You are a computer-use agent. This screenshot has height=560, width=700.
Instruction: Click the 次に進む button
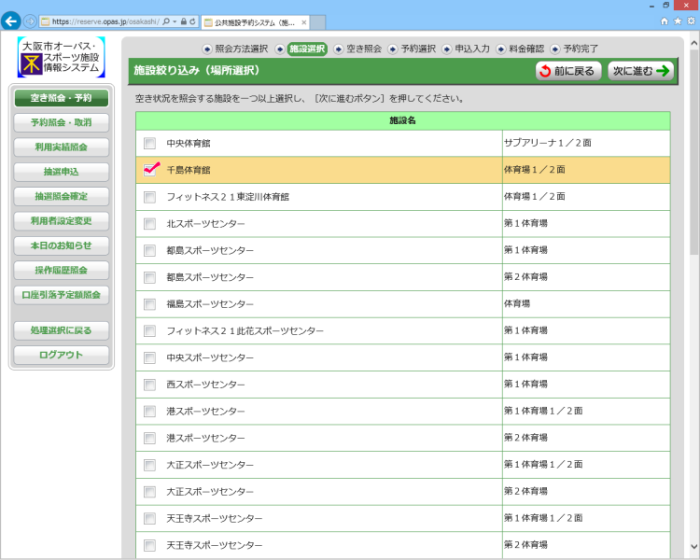point(641,71)
